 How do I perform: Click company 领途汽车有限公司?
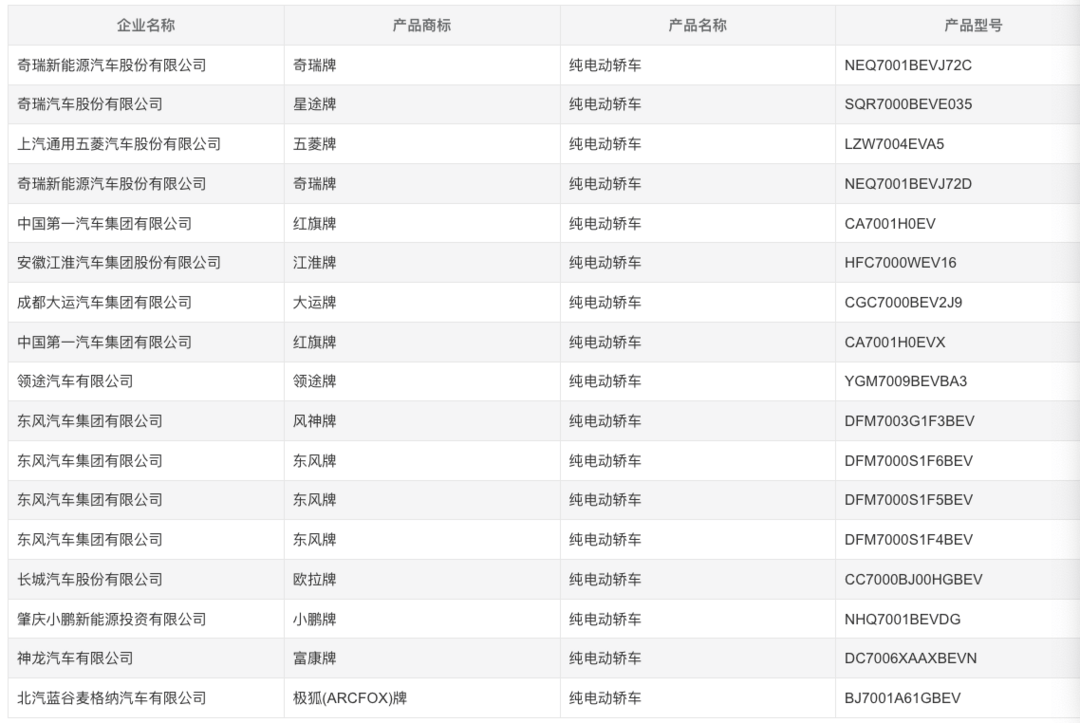point(75,381)
